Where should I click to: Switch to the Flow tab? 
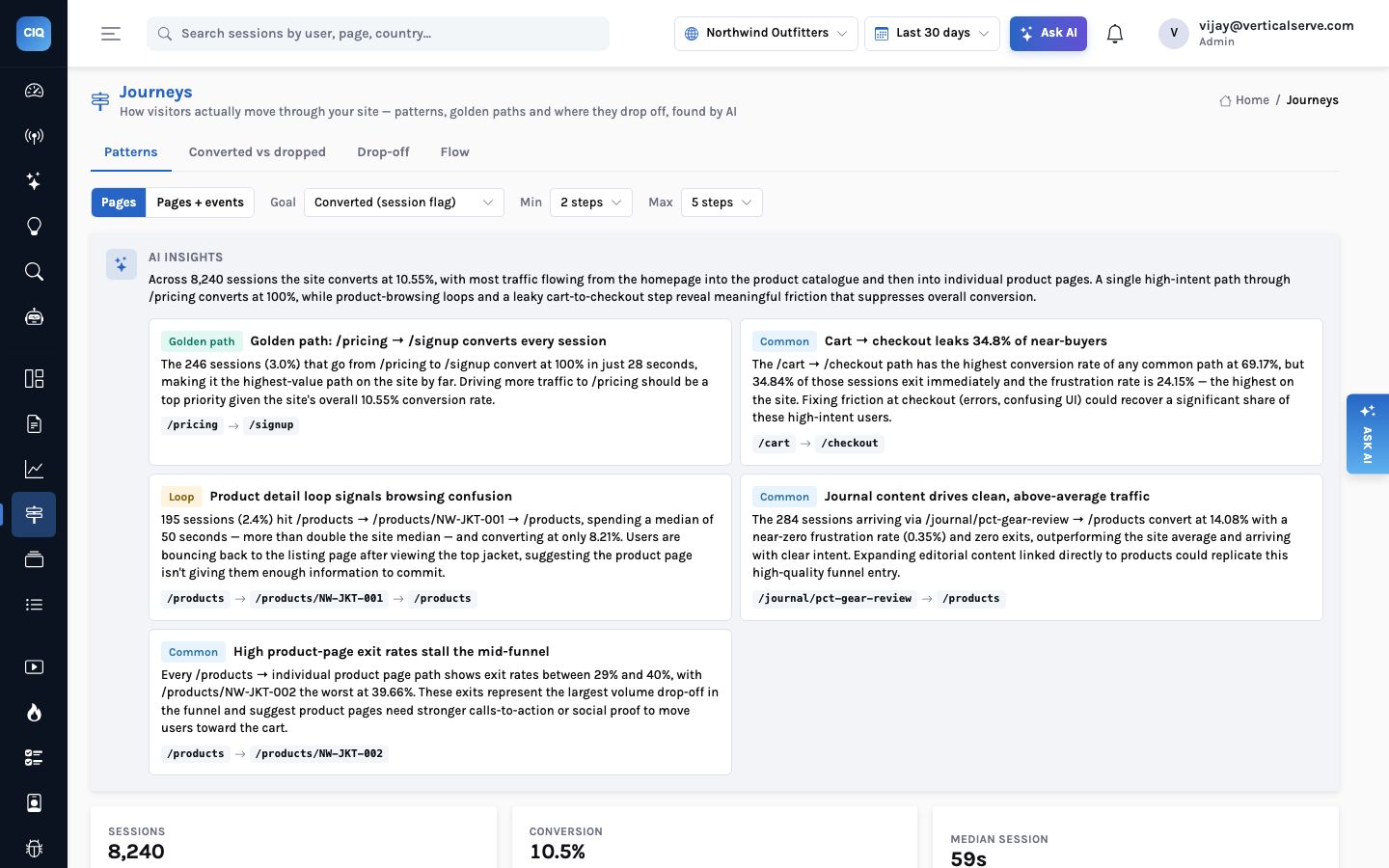[x=455, y=152]
